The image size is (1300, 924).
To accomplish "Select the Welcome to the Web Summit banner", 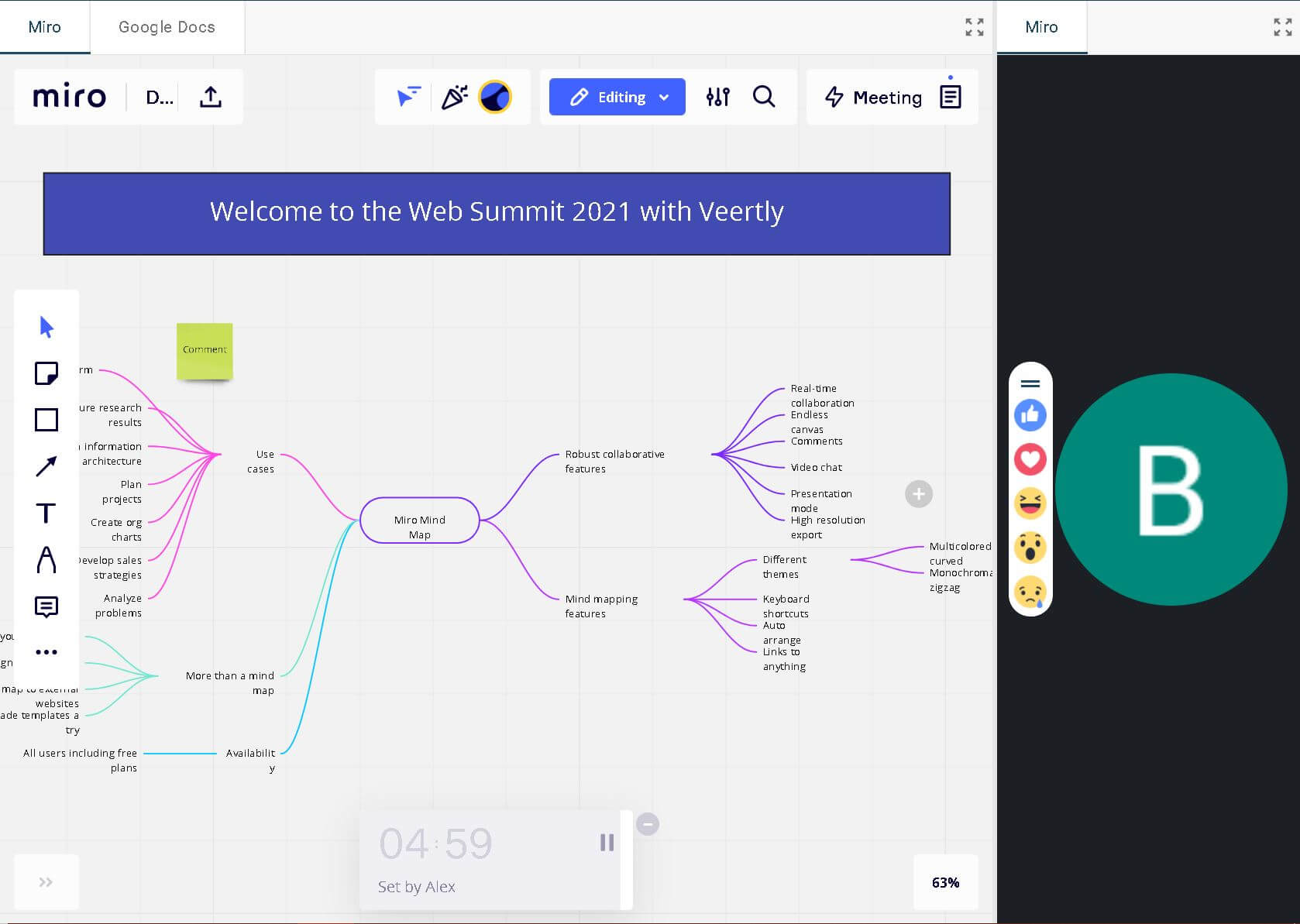I will click(x=497, y=214).
